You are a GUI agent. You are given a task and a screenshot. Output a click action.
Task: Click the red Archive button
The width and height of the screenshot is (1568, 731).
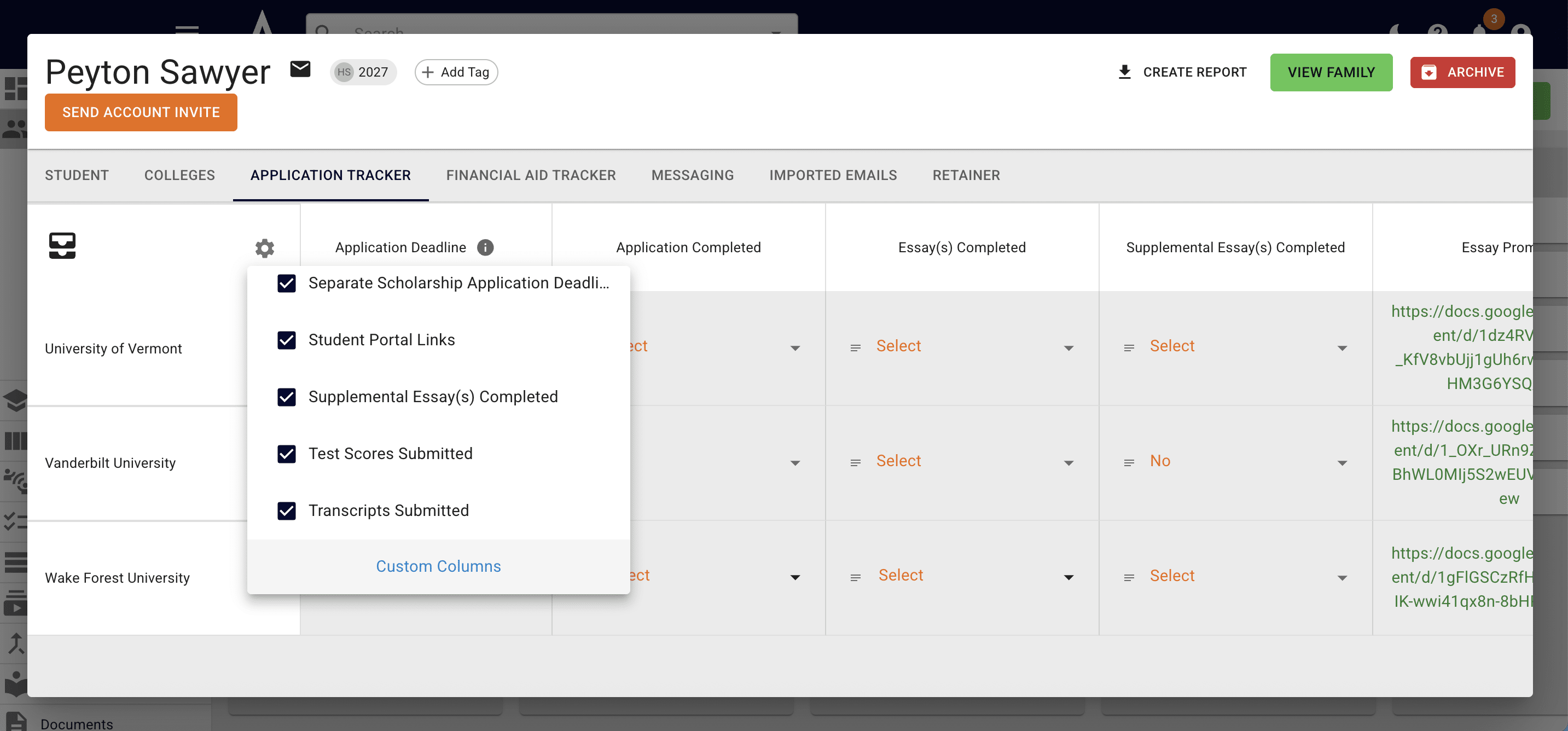click(1462, 72)
